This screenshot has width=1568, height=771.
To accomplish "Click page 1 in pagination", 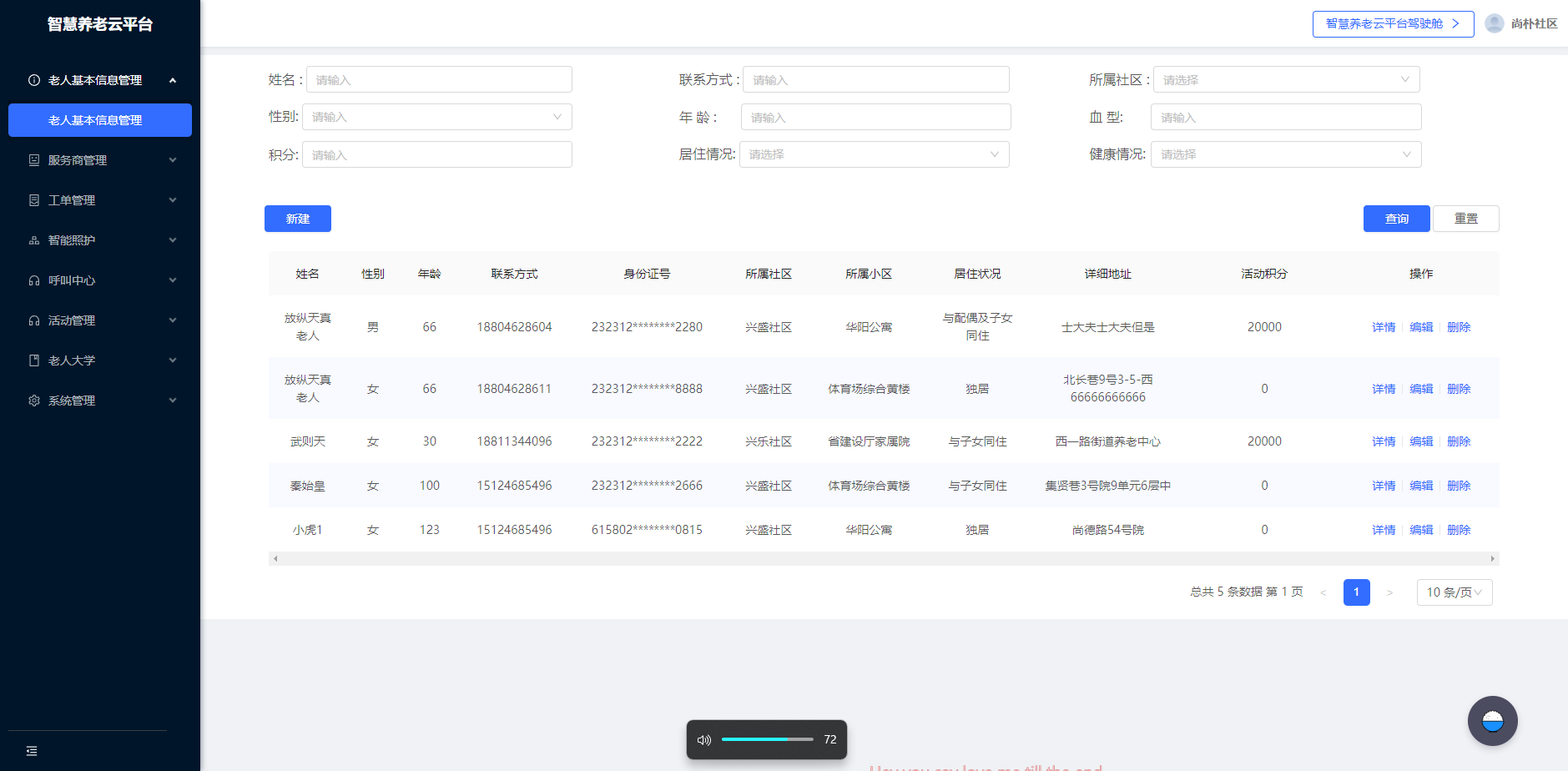I will [1357, 592].
